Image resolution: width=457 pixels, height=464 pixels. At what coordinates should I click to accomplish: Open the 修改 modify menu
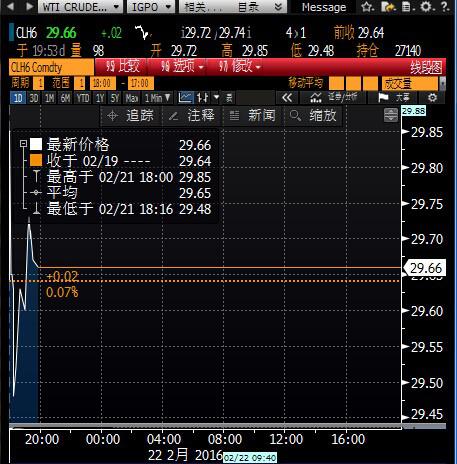(x=239, y=66)
